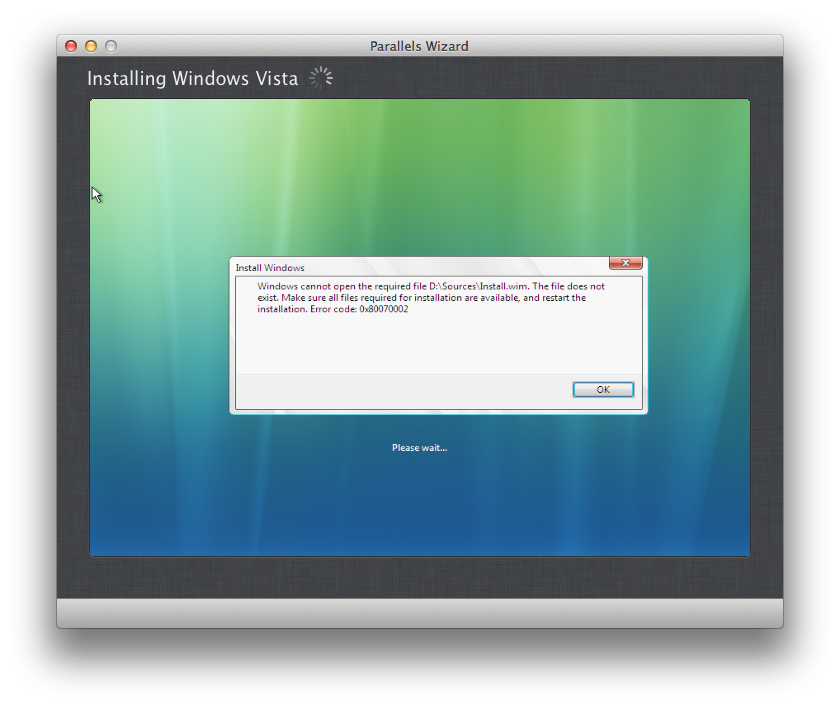This screenshot has height=707, width=840.
Task: Click the Install Windows dialog title
Action: coord(270,267)
